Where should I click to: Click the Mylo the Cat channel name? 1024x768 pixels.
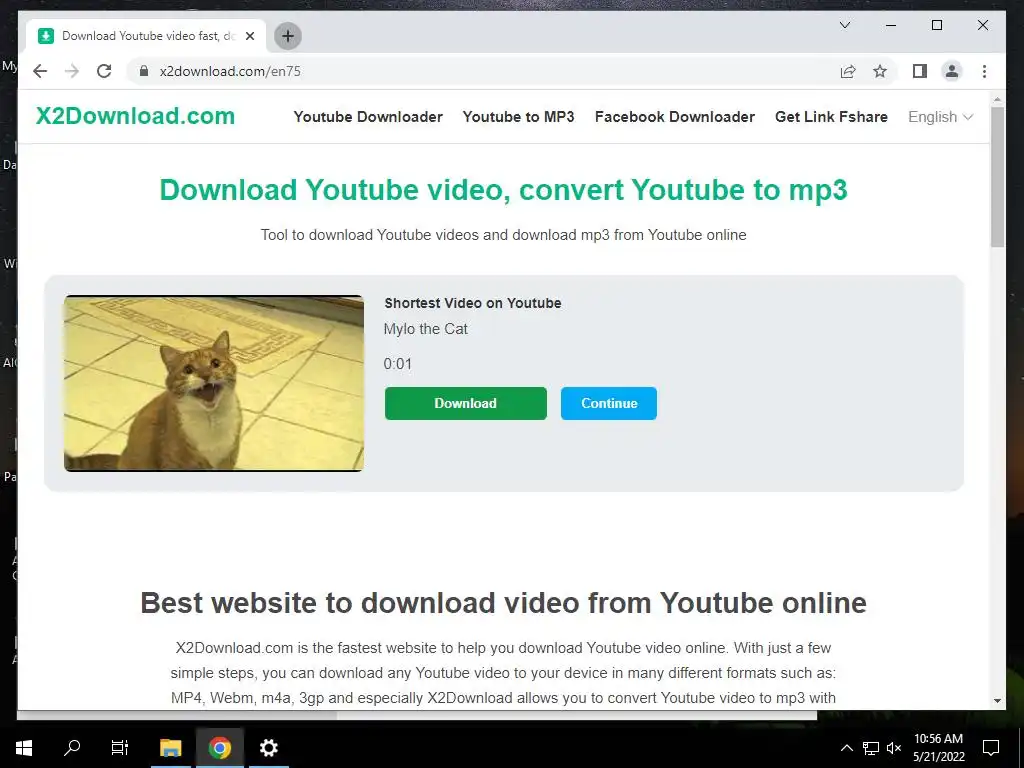pos(426,329)
